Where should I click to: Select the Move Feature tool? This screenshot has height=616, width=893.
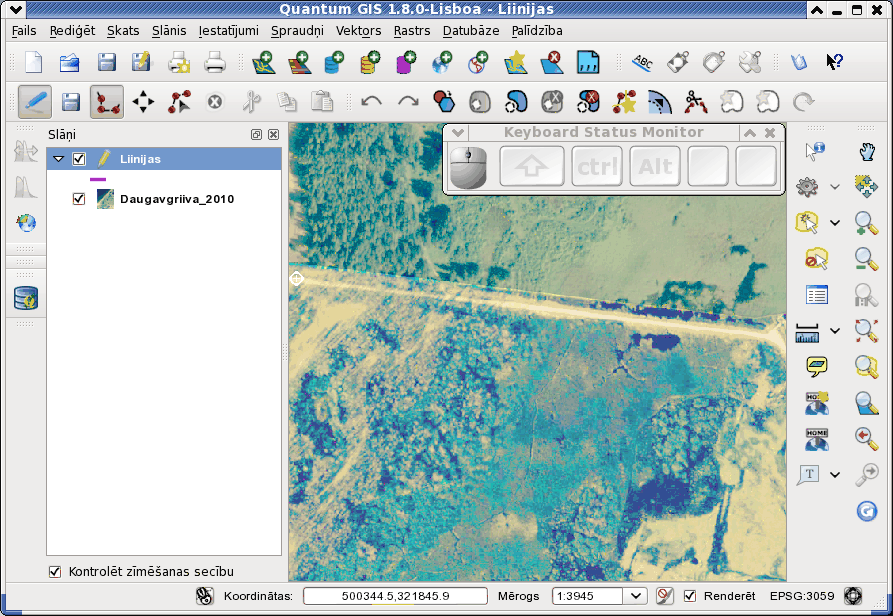[143, 102]
